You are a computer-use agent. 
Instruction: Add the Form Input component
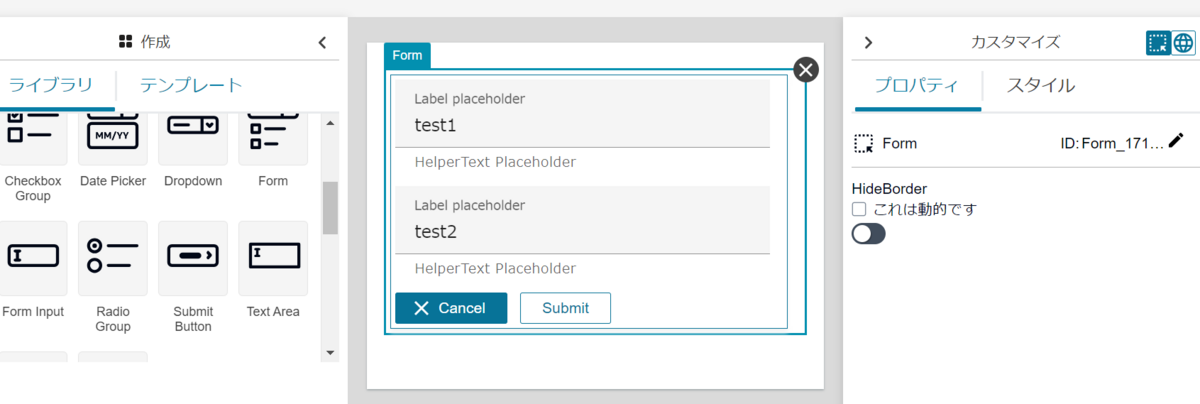click(x=33, y=258)
